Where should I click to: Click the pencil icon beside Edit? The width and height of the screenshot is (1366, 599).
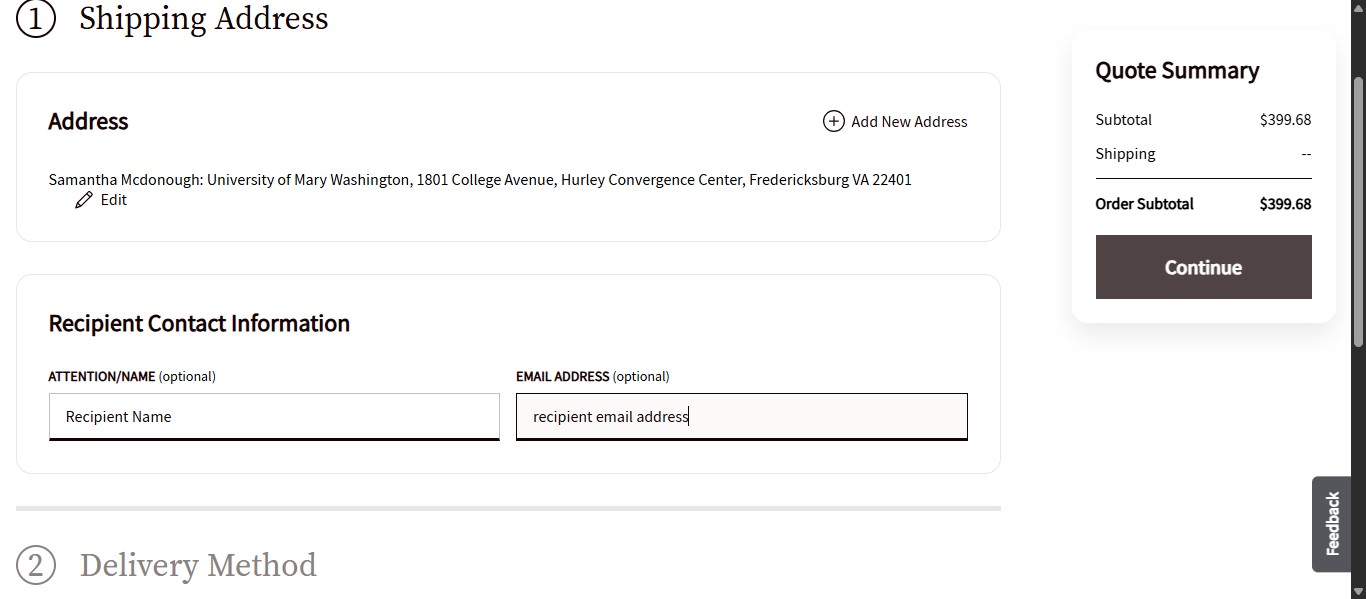pos(84,200)
